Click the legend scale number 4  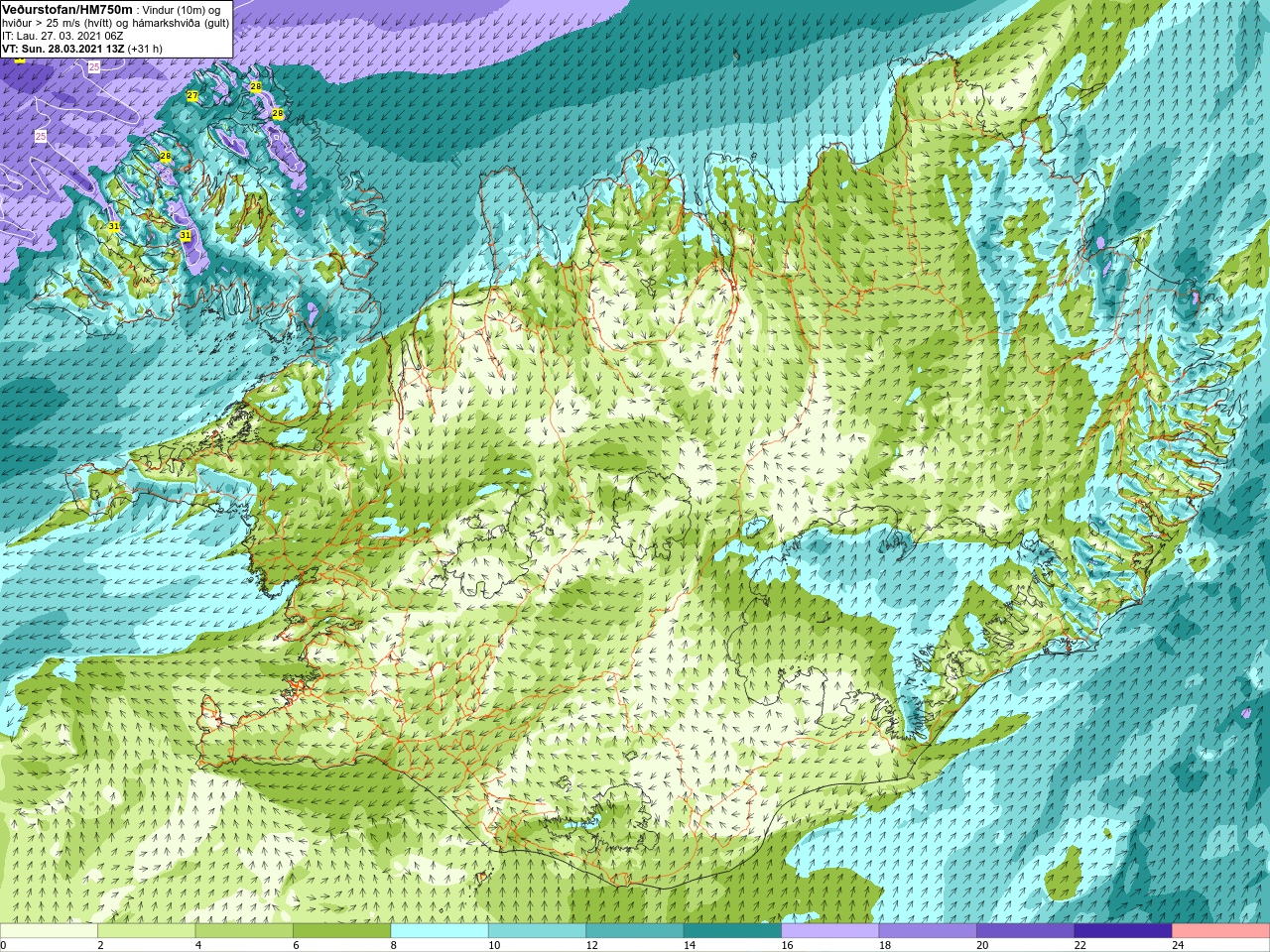point(198,945)
